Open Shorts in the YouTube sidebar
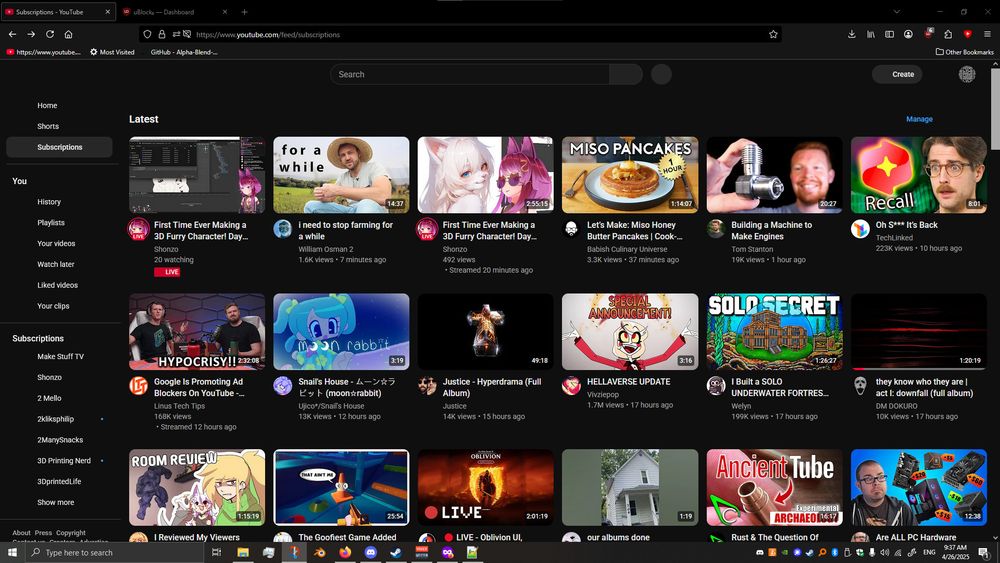The height and width of the screenshot is (563, 1000). (x=48, y=126)
